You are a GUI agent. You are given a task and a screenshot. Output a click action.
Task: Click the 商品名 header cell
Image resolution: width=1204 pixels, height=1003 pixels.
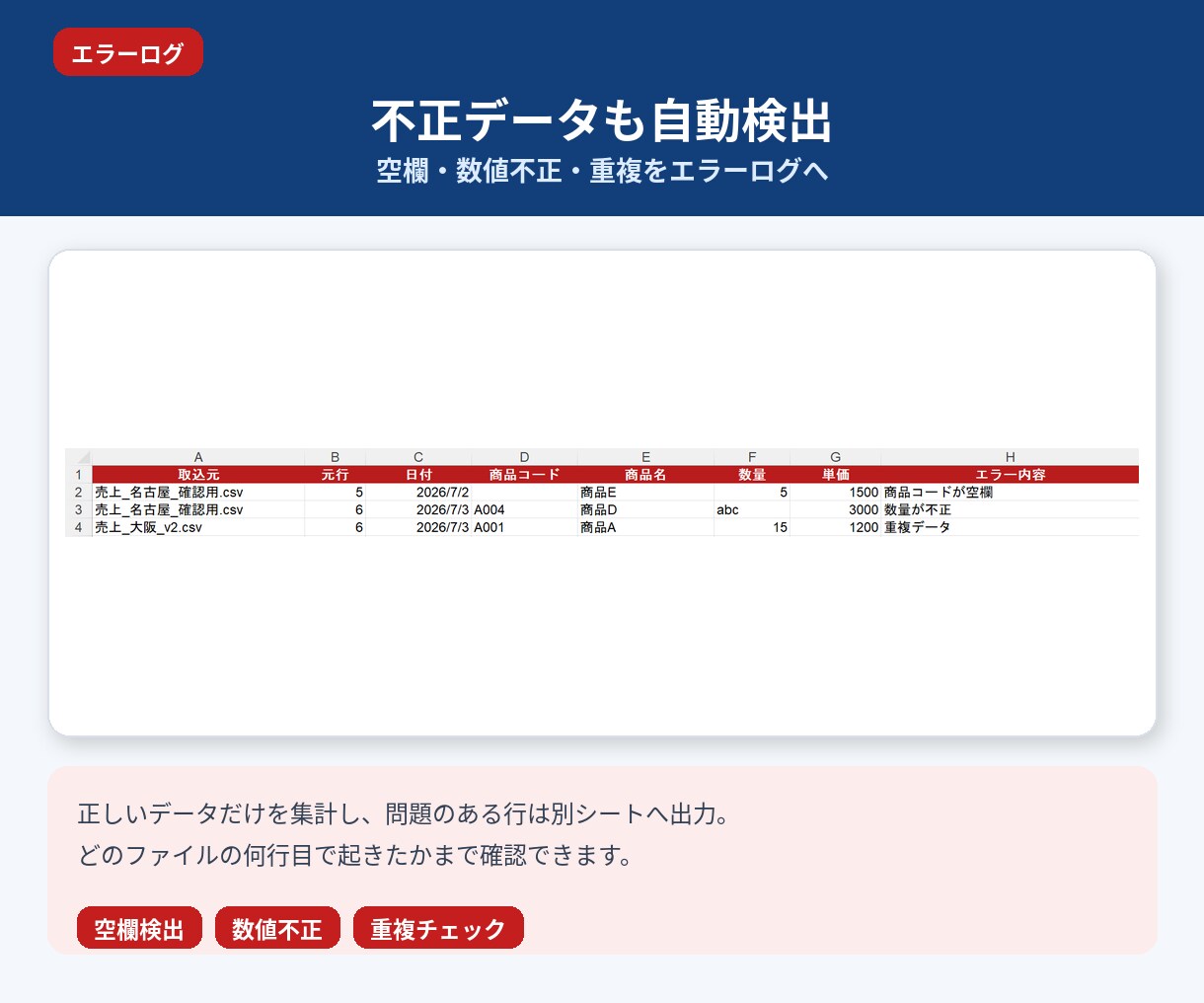tap(645, 474)
